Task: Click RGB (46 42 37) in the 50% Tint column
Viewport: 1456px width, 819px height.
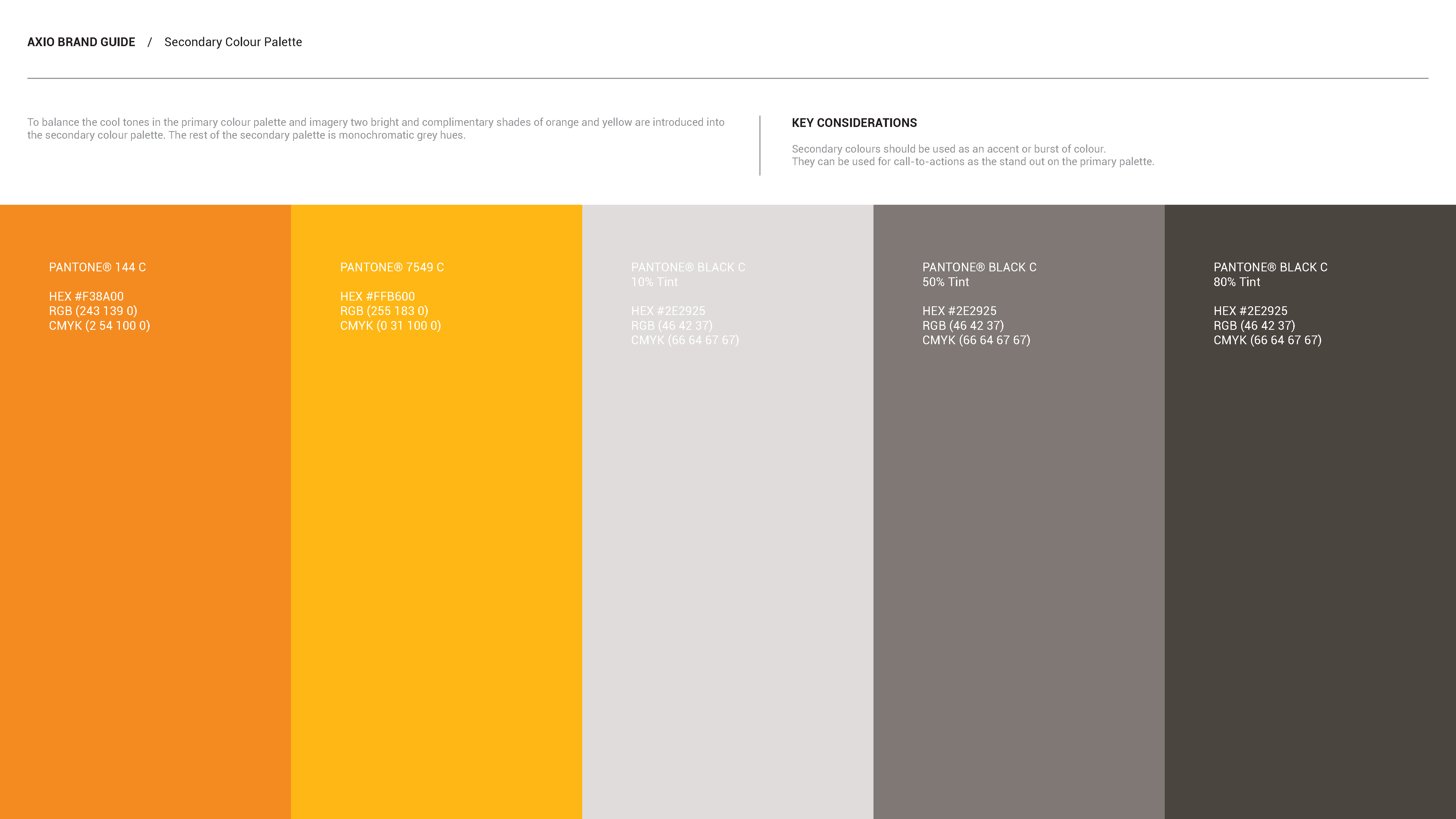Action: (963, 326)
